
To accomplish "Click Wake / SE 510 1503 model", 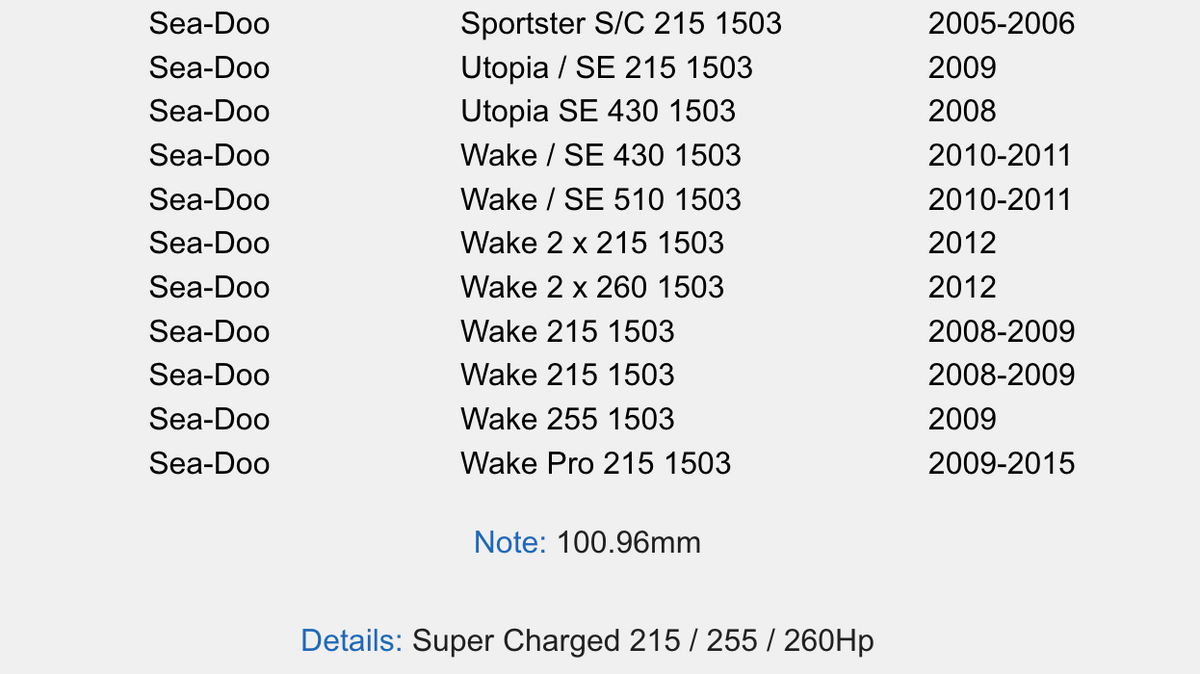I will (601, 200).
